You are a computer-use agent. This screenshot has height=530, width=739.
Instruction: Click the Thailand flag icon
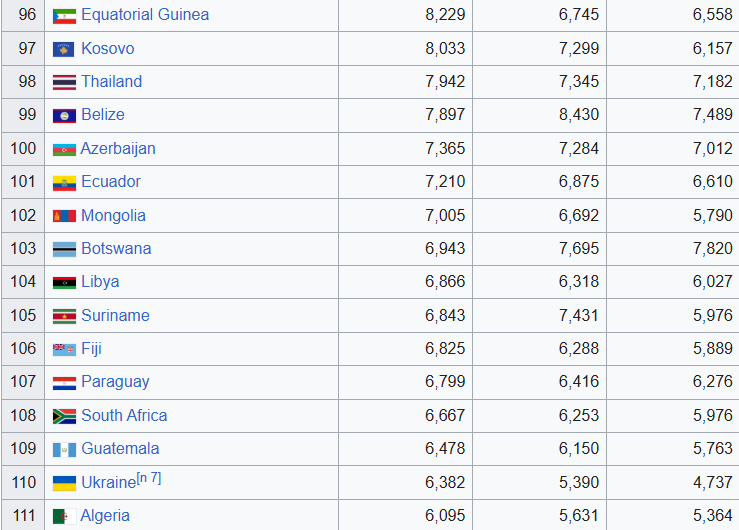click(x=64, y=82)
